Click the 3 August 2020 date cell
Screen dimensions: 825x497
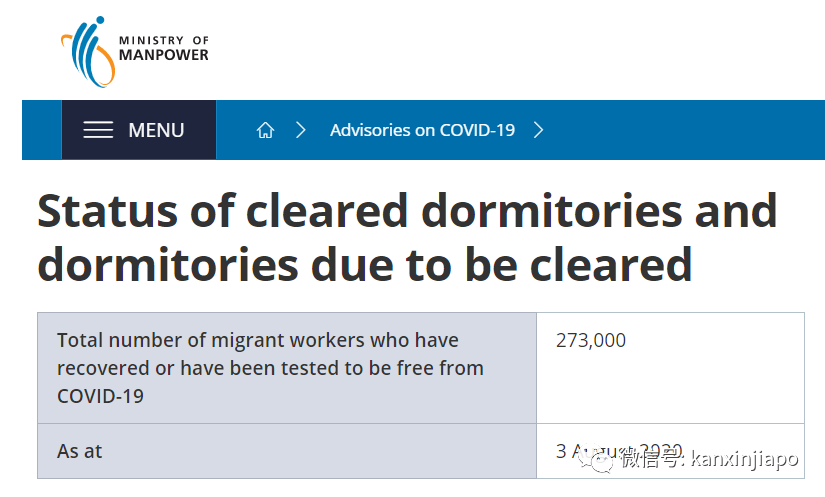(x=620, y=450)
